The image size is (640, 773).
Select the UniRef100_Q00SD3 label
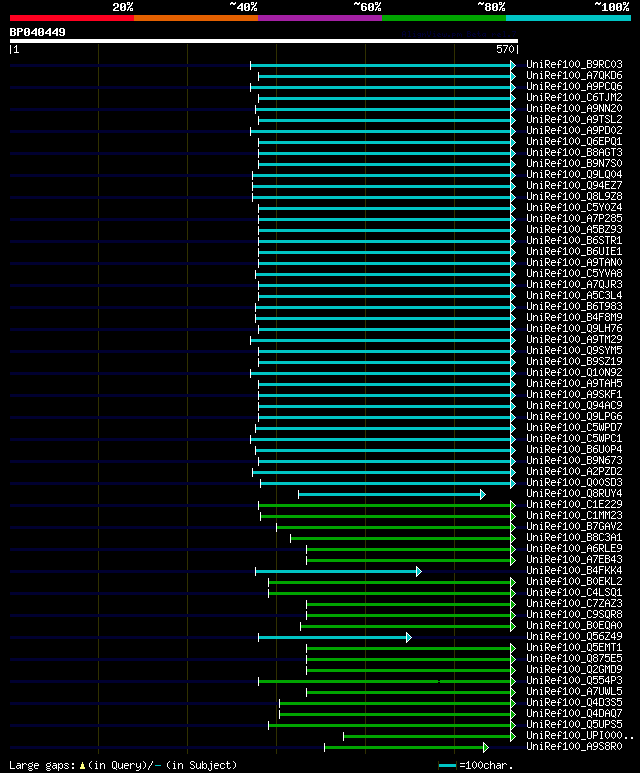pos(574,482)
